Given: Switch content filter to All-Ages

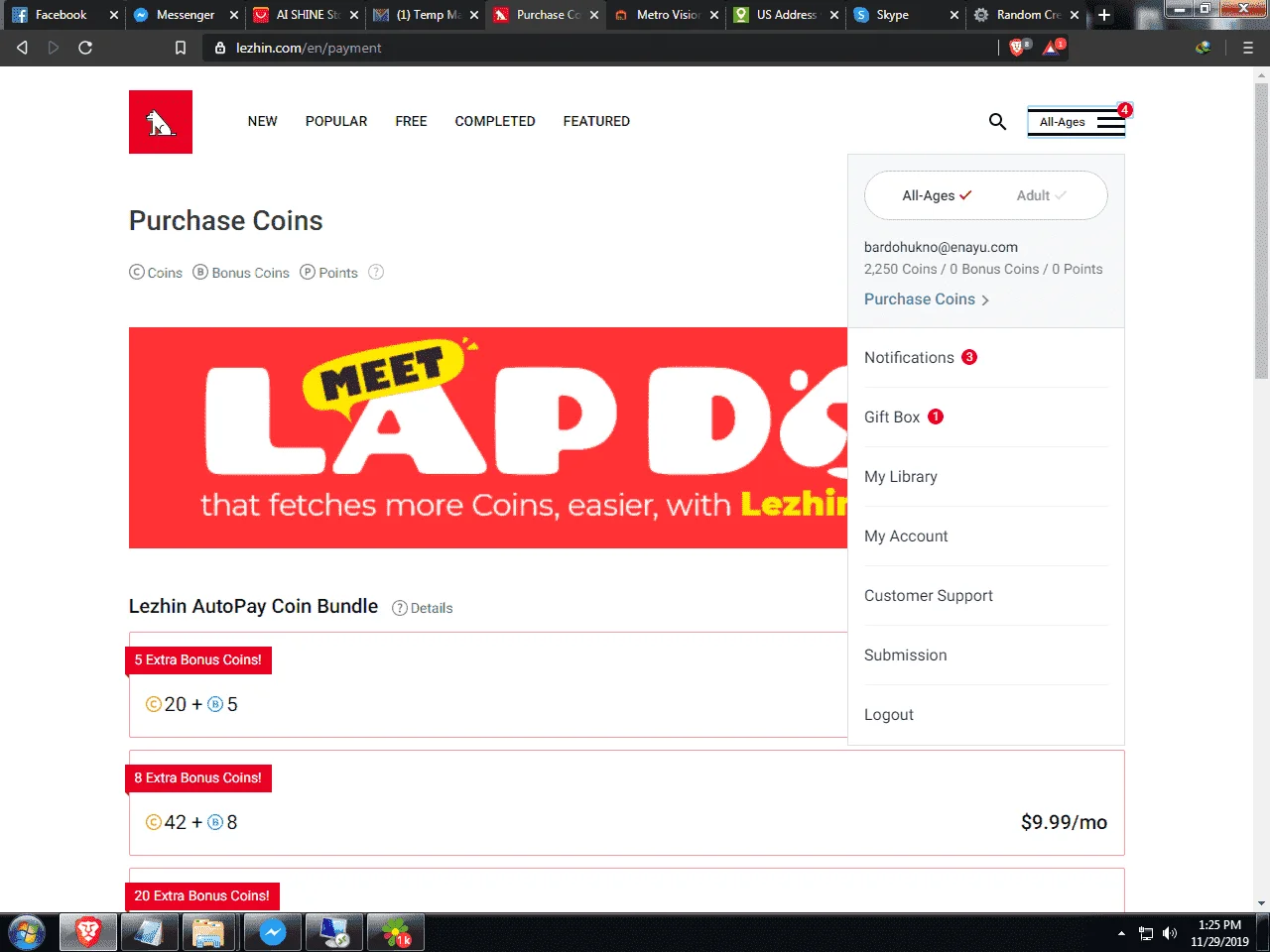Looking at the screenshot, I should (937, 195).
